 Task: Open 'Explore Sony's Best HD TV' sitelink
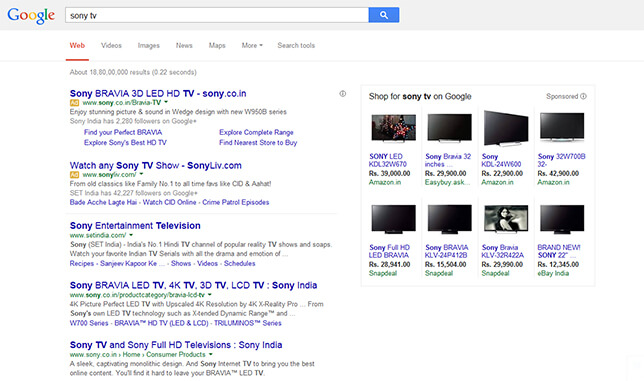coord(125,142)
